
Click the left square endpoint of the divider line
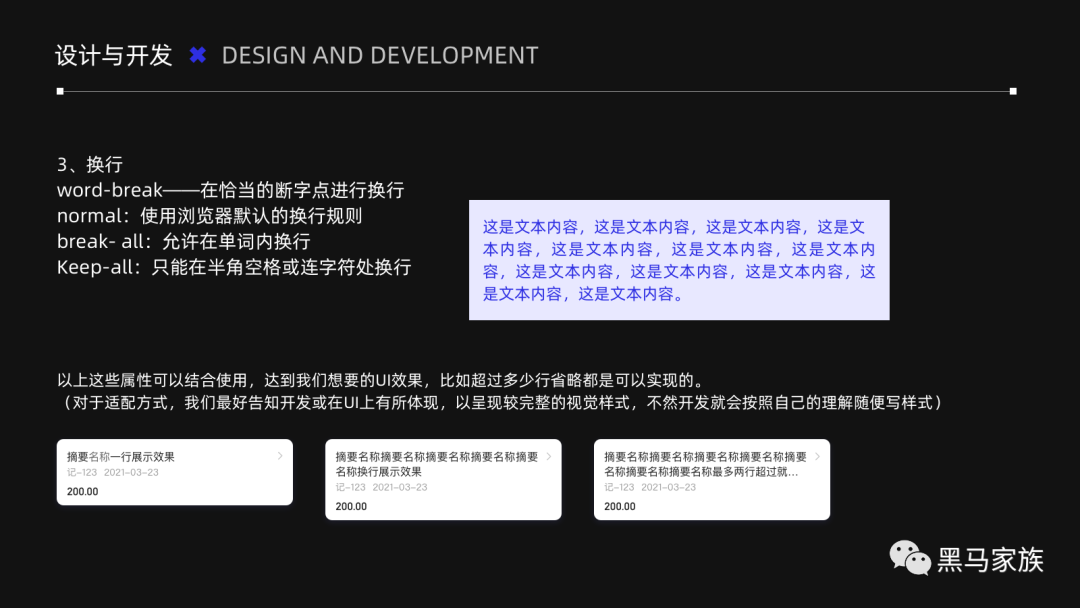pyautogui.click(x=60, y=91)
